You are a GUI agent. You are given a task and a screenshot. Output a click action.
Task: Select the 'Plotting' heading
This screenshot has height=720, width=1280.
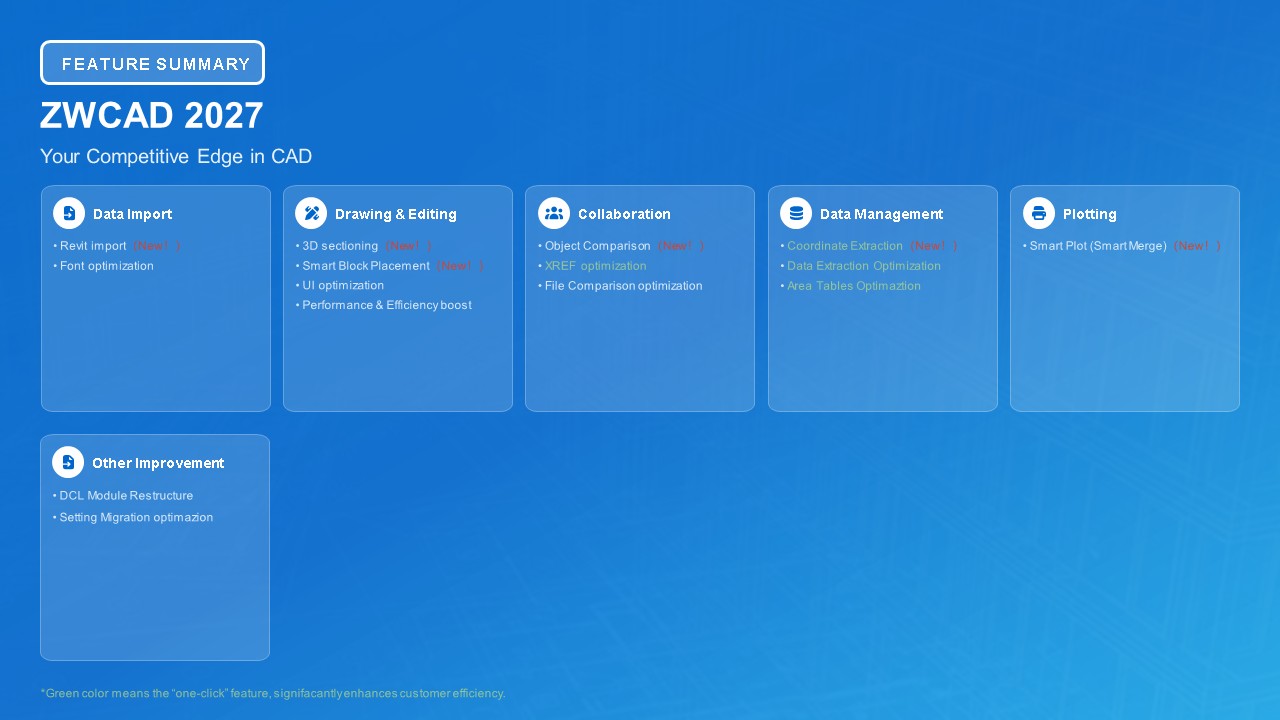(1090, 214)
